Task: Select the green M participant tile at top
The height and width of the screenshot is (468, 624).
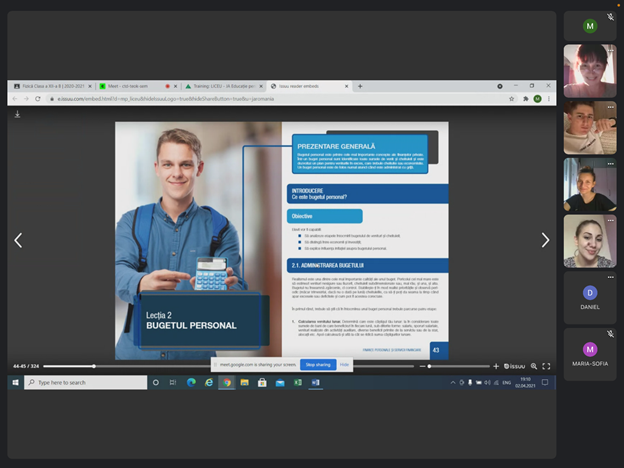Action: pos(590,26)
